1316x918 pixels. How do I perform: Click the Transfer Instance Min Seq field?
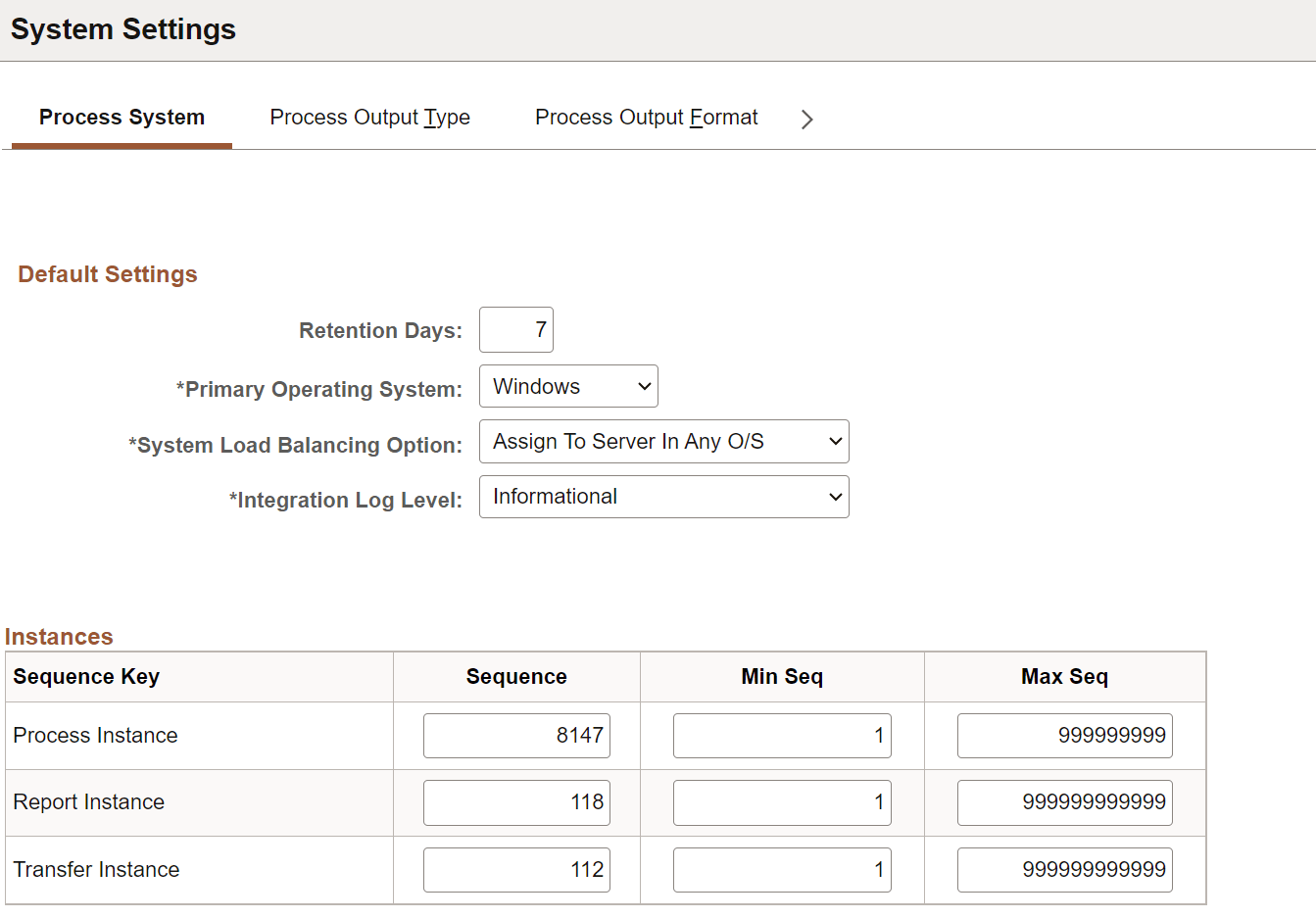coord(781,869)
